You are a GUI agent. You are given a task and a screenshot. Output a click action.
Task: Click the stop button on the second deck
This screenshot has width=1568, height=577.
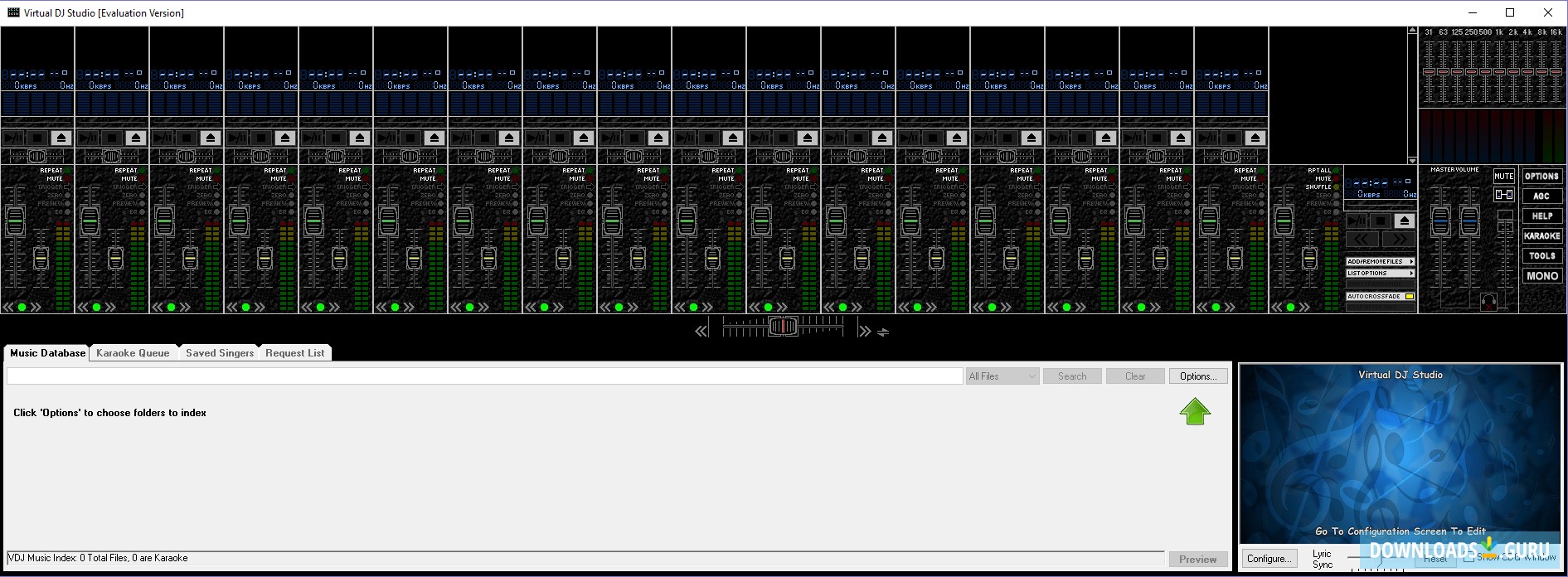click(112, 137)
